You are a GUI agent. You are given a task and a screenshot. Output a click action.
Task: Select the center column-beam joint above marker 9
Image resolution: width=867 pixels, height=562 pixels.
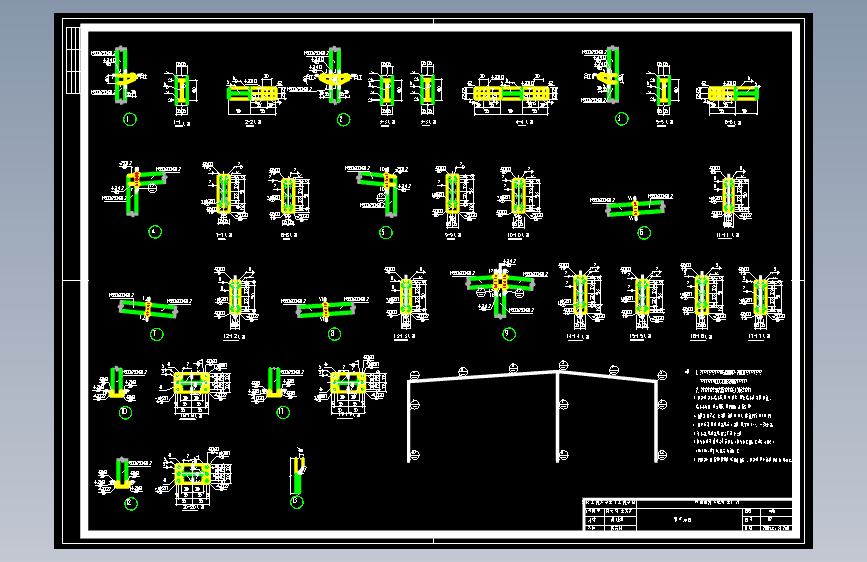tap(499, 288)
